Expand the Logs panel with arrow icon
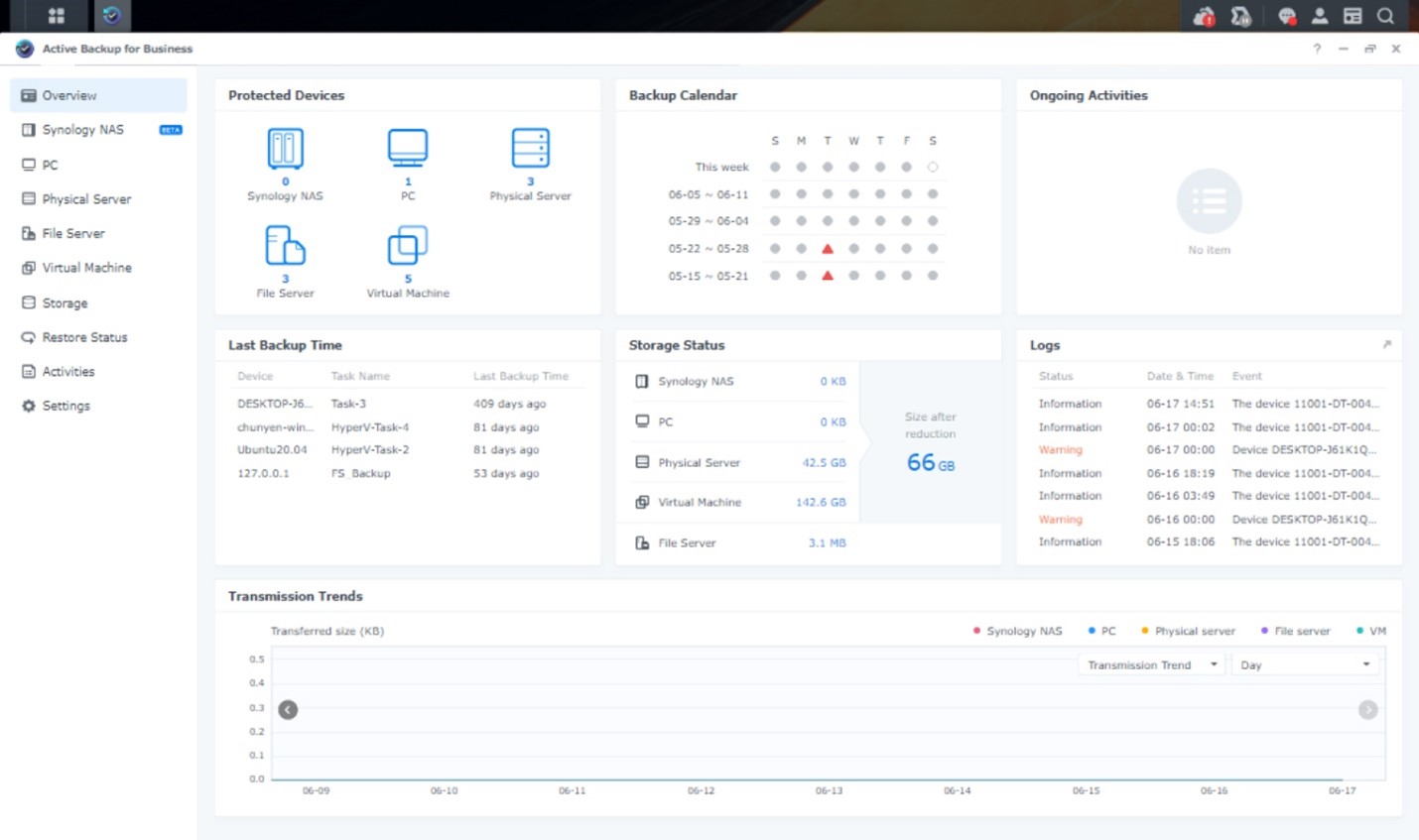 tap(1386, 344)
